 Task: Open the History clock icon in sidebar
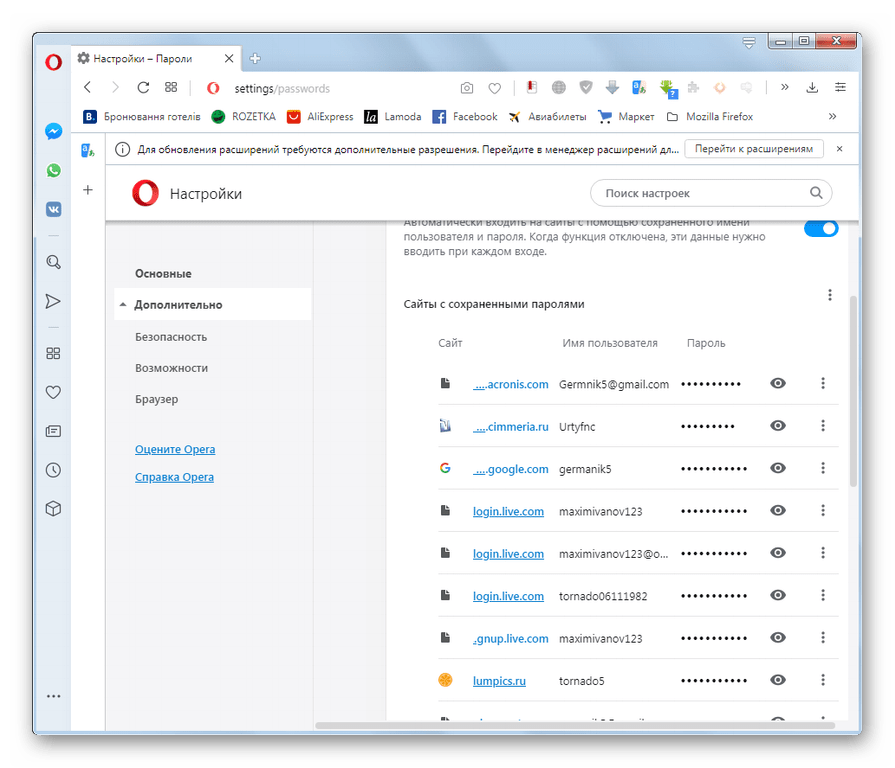53,470
